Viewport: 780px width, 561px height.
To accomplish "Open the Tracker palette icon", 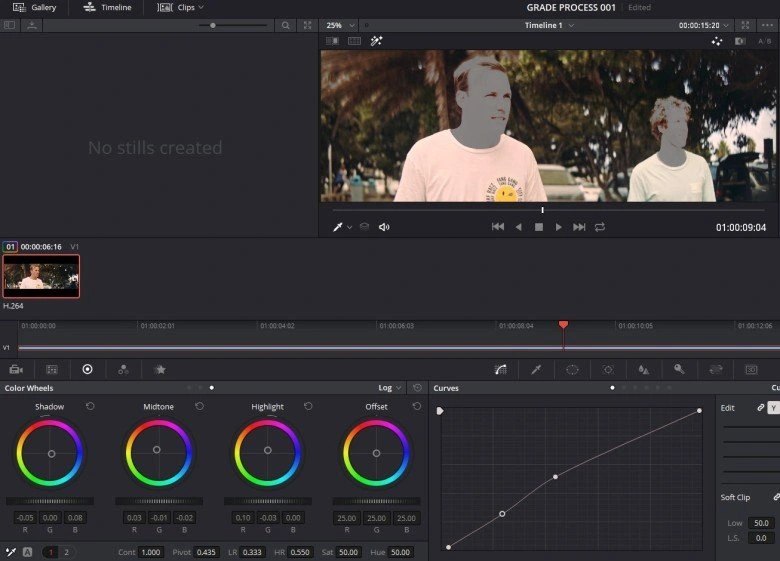I will coord(608,370).
